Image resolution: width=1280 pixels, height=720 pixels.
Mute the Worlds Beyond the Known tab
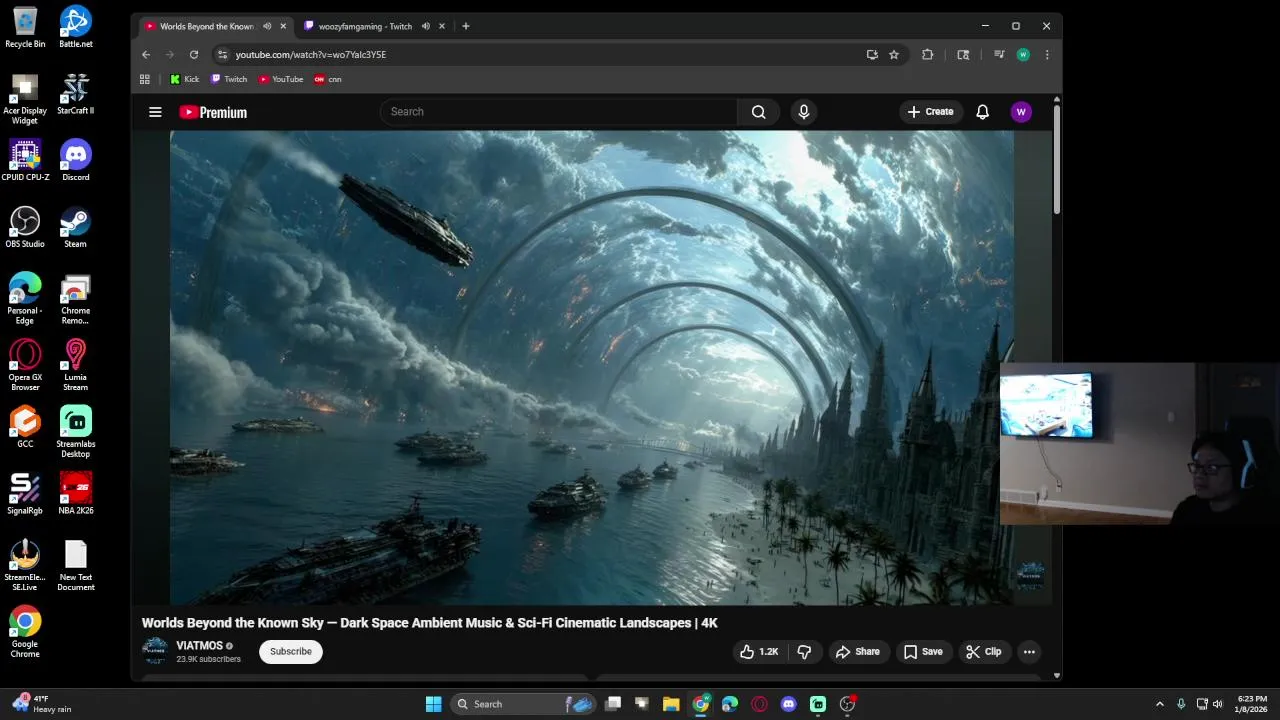(267, 26)
